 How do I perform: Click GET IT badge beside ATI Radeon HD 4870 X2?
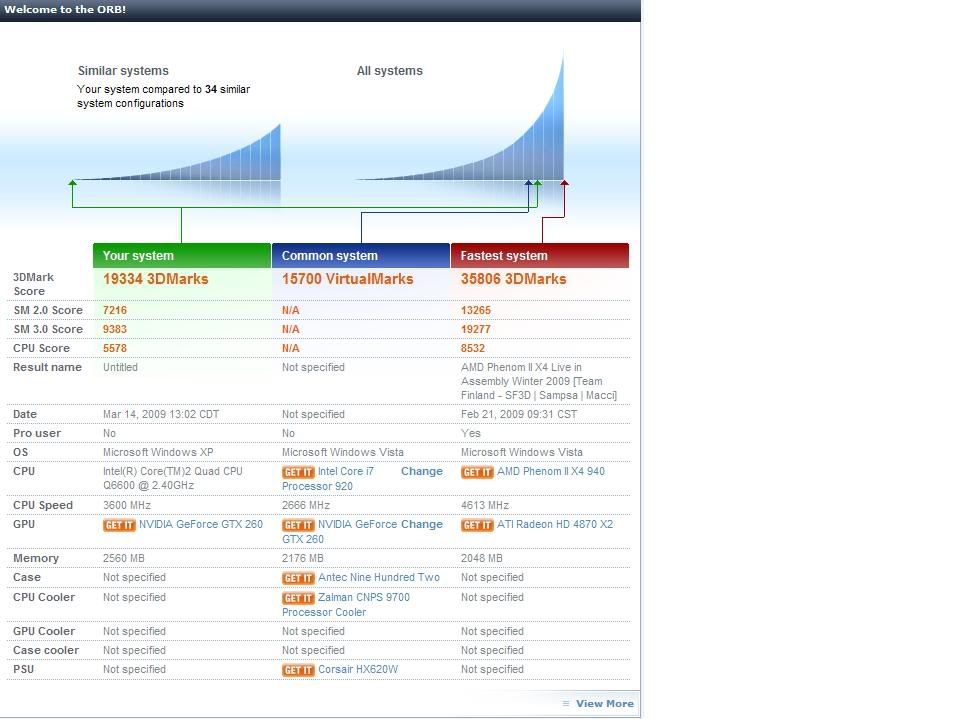(477, 525)
